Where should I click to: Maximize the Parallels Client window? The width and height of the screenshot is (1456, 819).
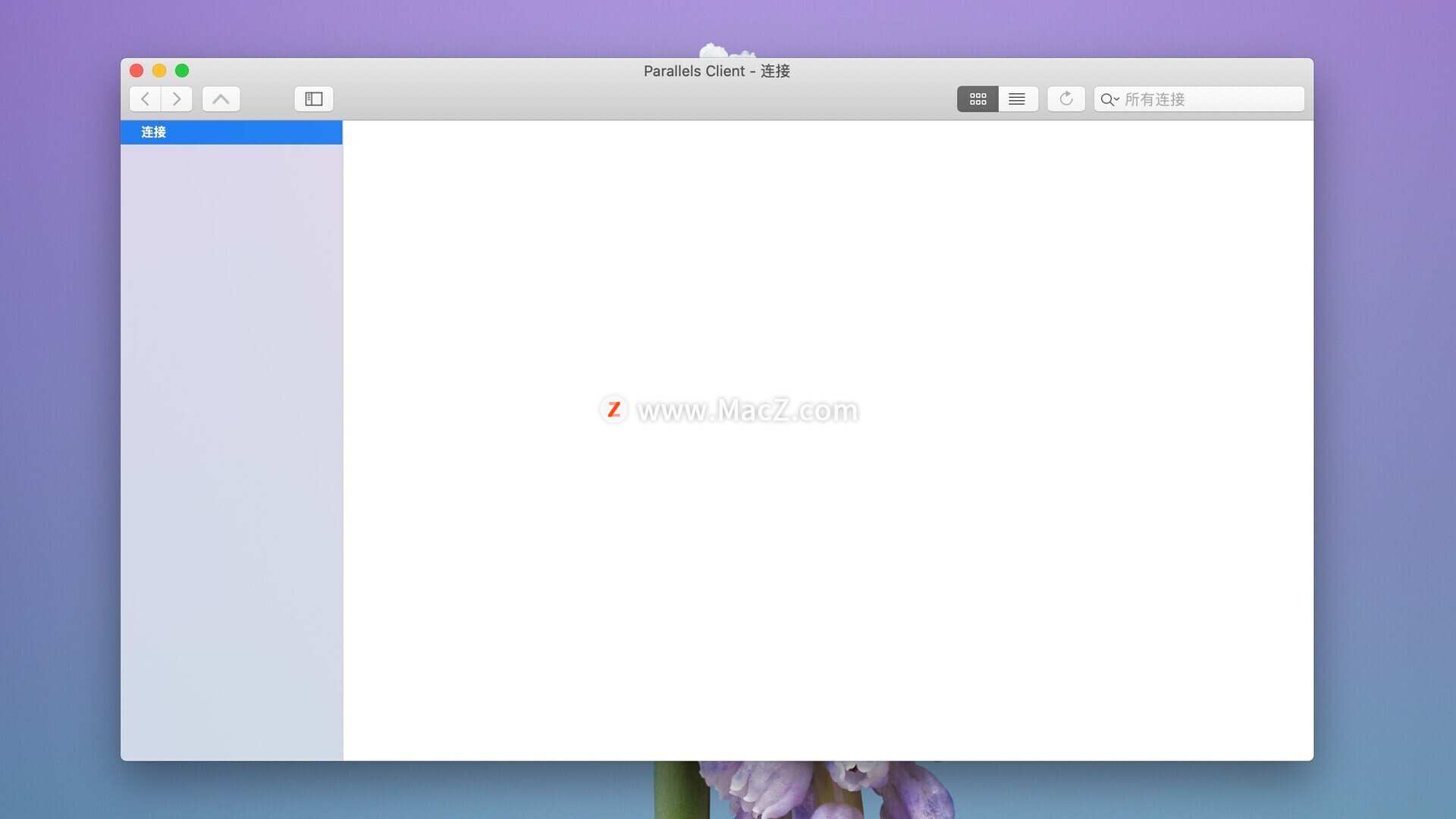(x=182, y=71)
